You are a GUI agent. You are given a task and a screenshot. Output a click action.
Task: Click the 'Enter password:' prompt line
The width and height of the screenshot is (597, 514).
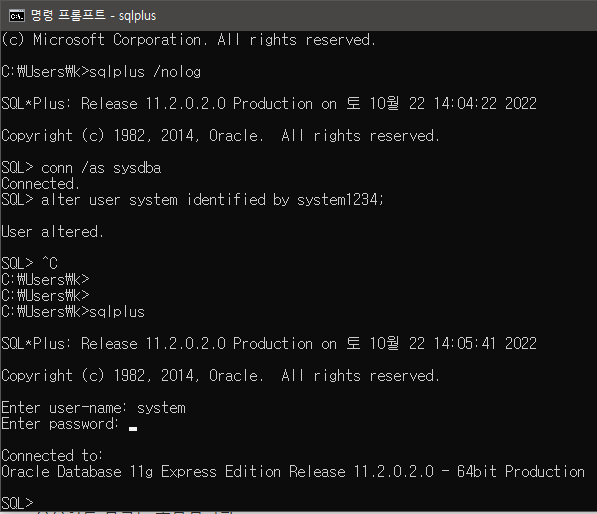coord(69,424)
